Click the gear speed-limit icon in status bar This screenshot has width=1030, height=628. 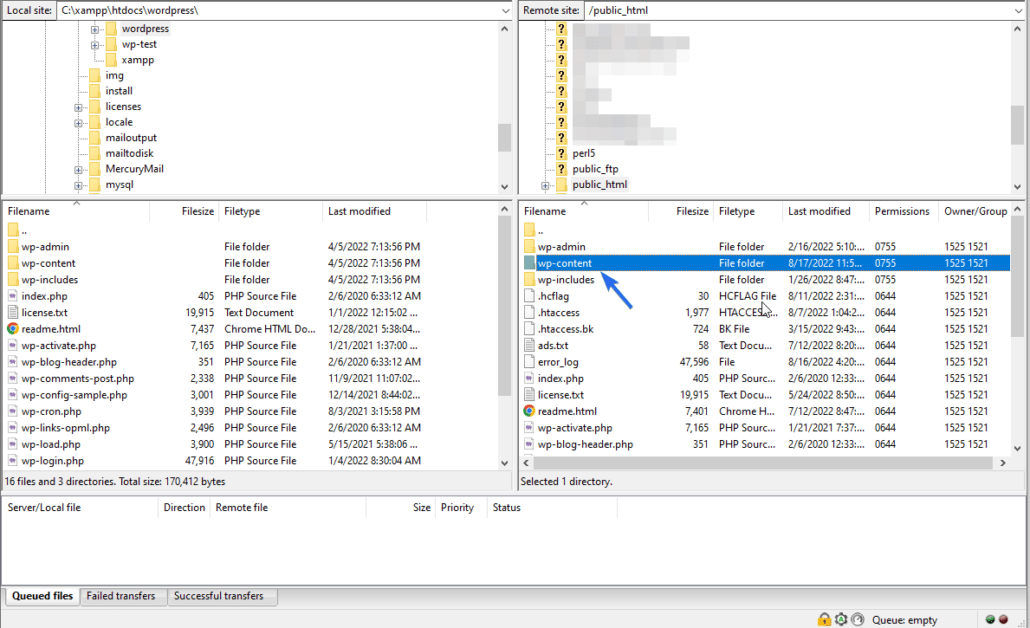(841, 619)
